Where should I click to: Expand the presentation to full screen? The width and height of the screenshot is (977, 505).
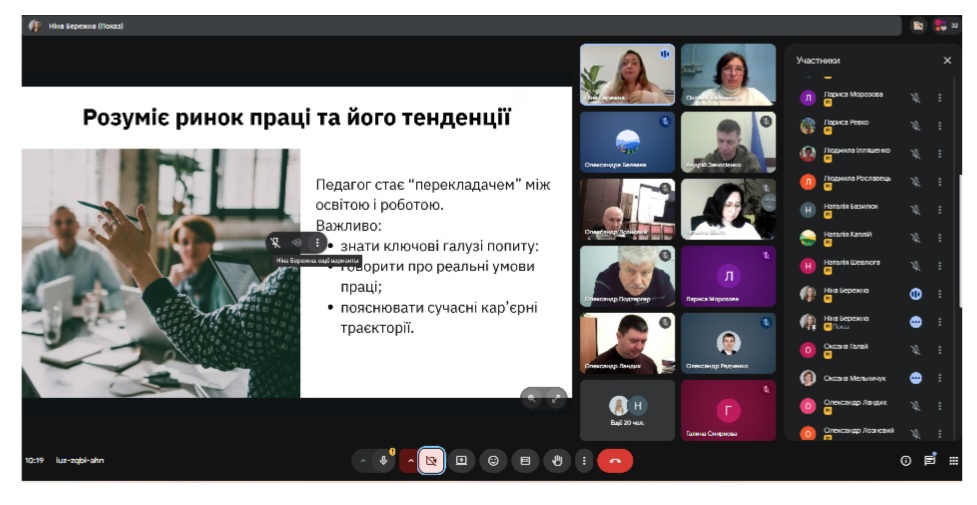pyautogui.click(x=555, y=397)
